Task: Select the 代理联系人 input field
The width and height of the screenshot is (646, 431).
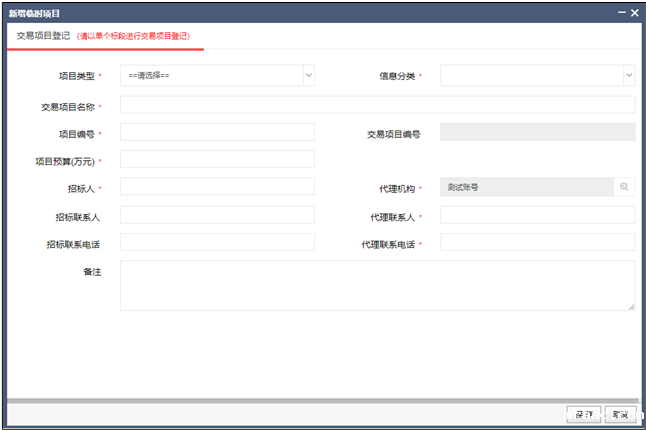Action: coord(537,215)
